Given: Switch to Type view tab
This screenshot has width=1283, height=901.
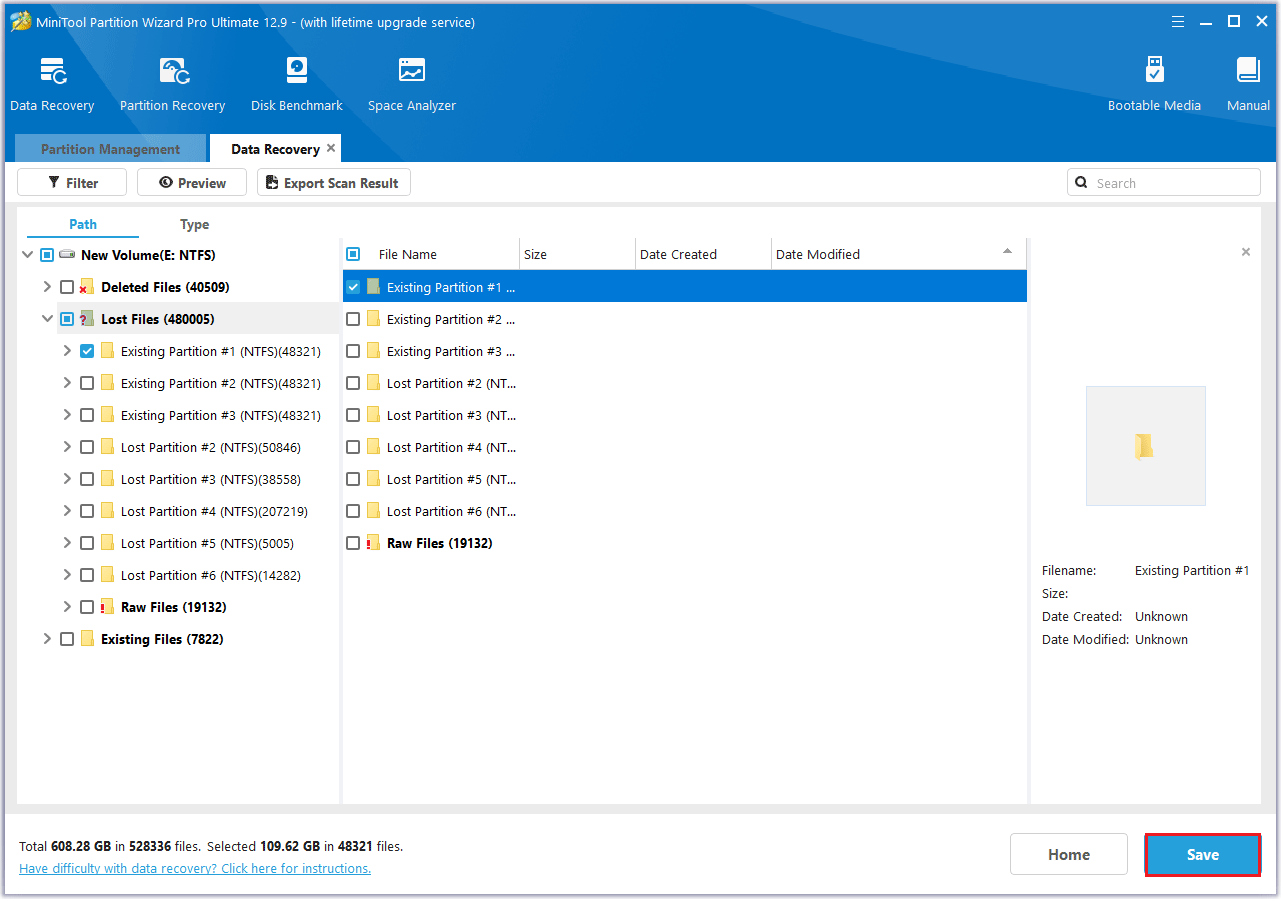Looking at the screenshot, I should (194, 224).
